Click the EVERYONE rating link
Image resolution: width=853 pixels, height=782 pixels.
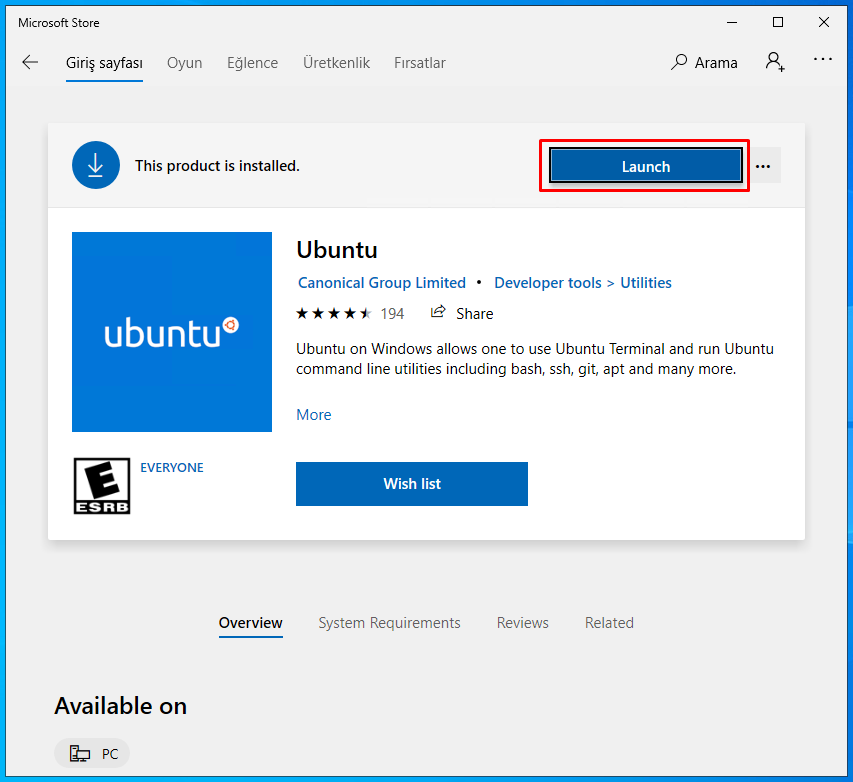(x=172, y=467)
